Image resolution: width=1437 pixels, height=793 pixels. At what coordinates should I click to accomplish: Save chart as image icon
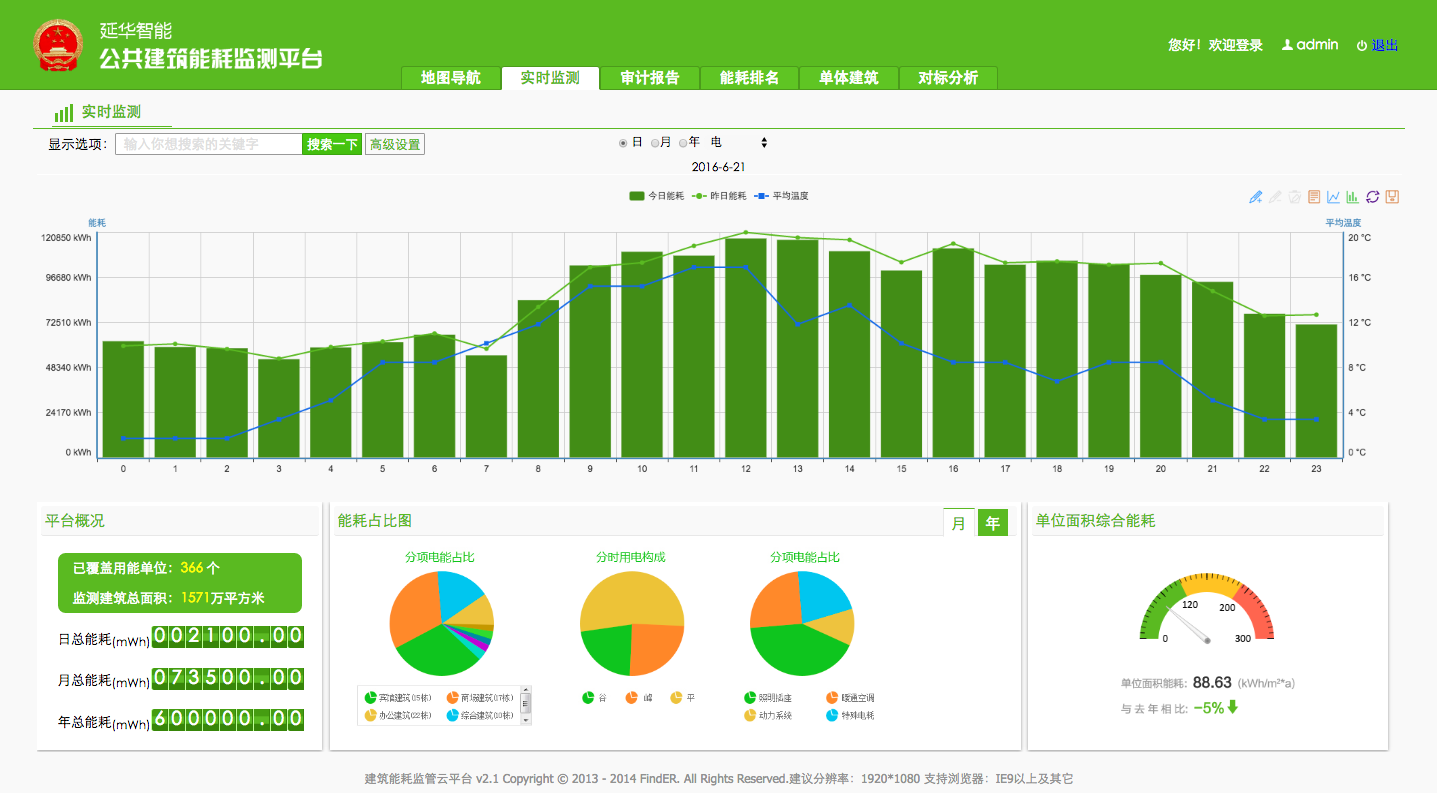[x=1392, y=197]
